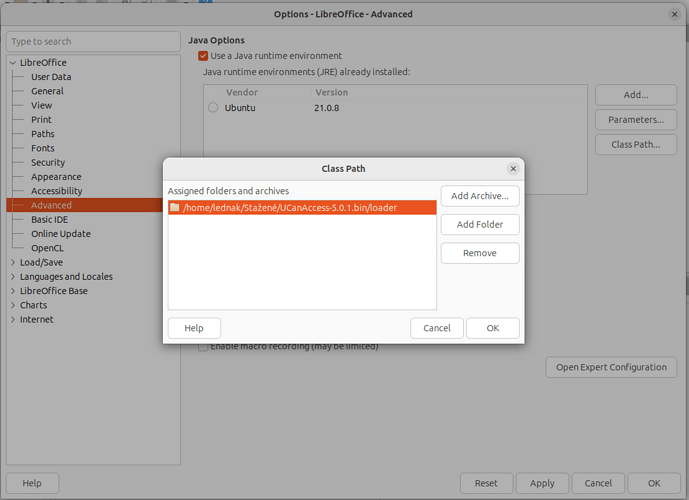
Task: Select the Ubuntu 21.0.8 JRE radio button
Action: point(213,108)
